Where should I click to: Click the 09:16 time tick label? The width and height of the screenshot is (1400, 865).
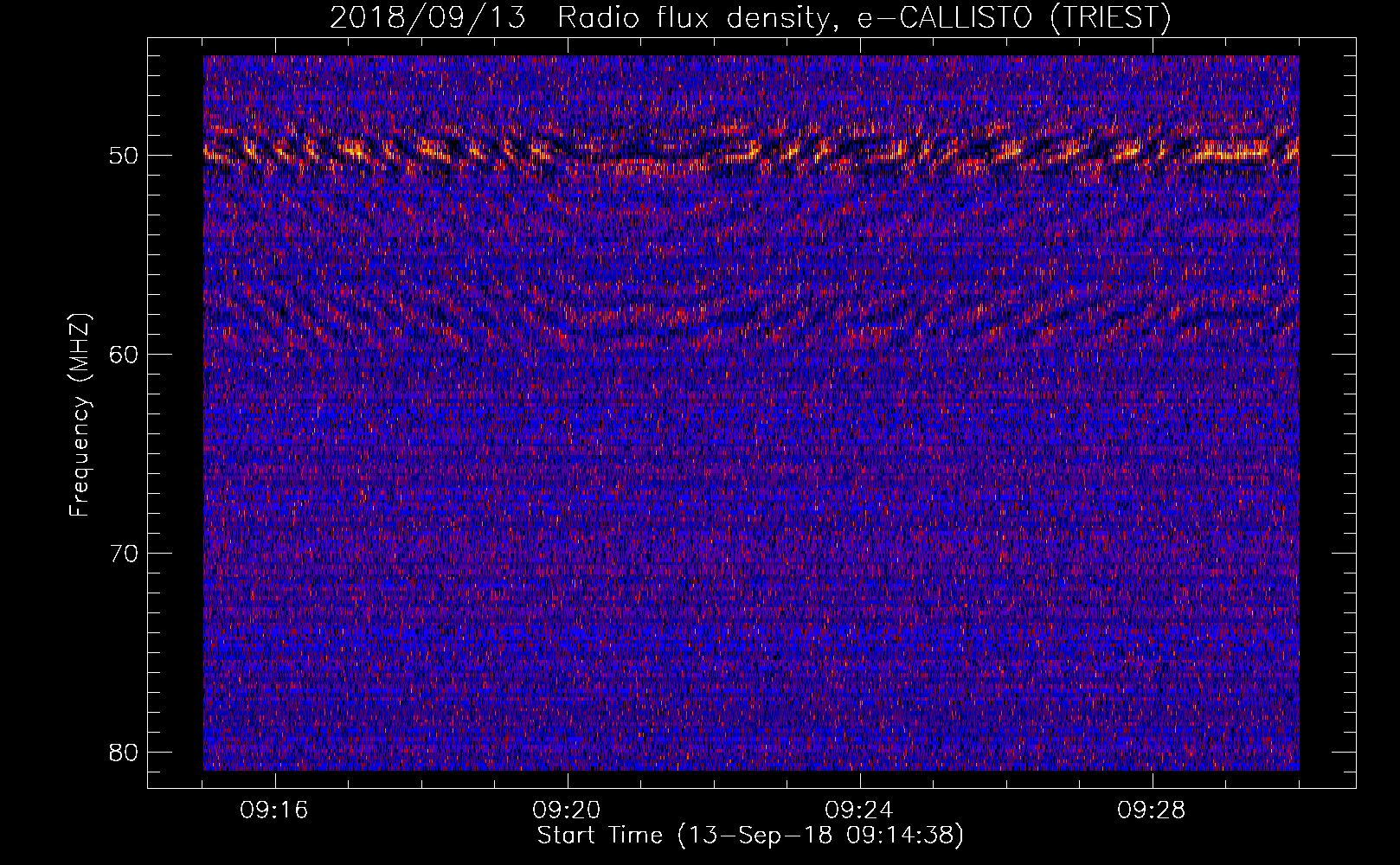coord(275,811)
